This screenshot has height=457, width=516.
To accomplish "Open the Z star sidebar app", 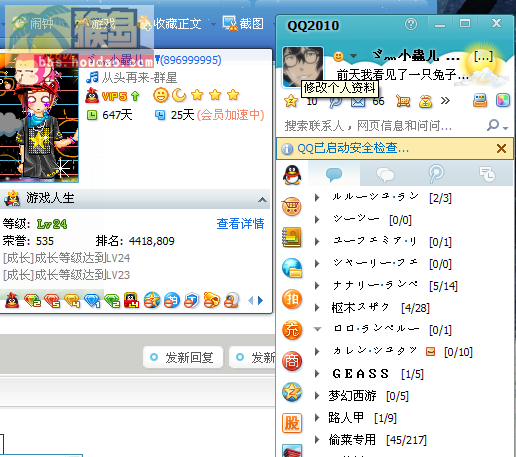I will [x=292, y=392].
